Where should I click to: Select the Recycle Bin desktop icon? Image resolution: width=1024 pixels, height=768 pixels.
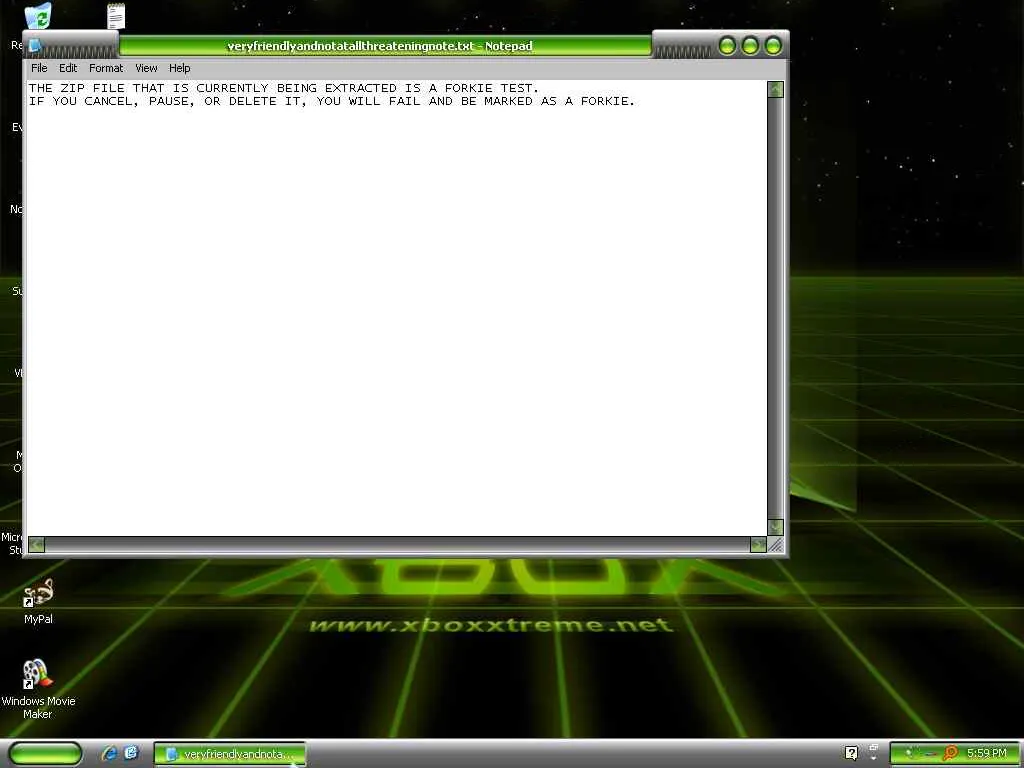38,14
